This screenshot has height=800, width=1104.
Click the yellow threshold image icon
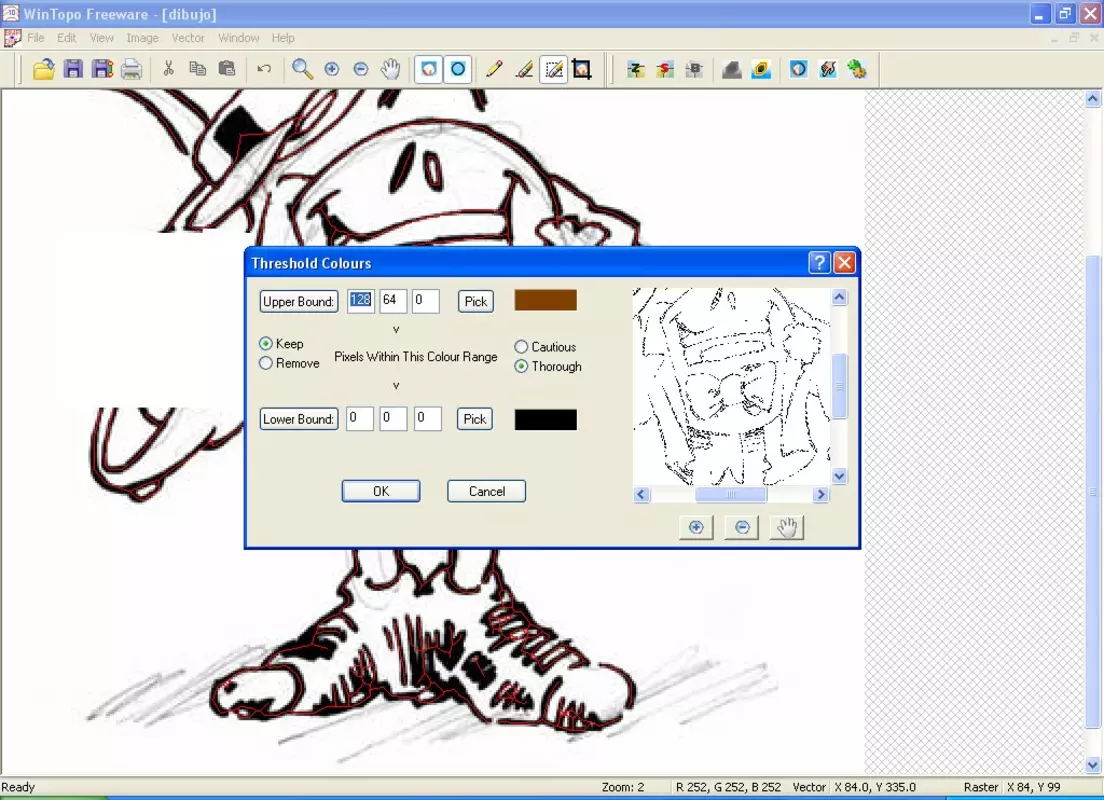coord(761,69)
